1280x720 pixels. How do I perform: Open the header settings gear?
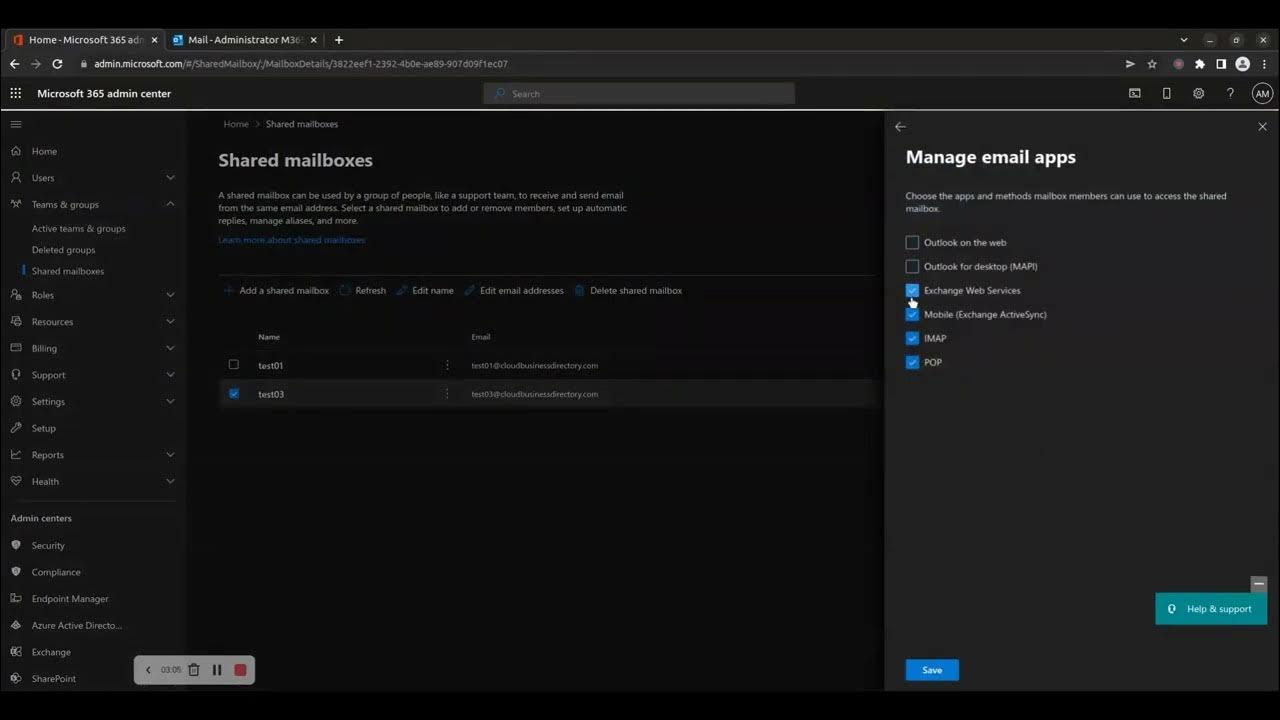1198,93
